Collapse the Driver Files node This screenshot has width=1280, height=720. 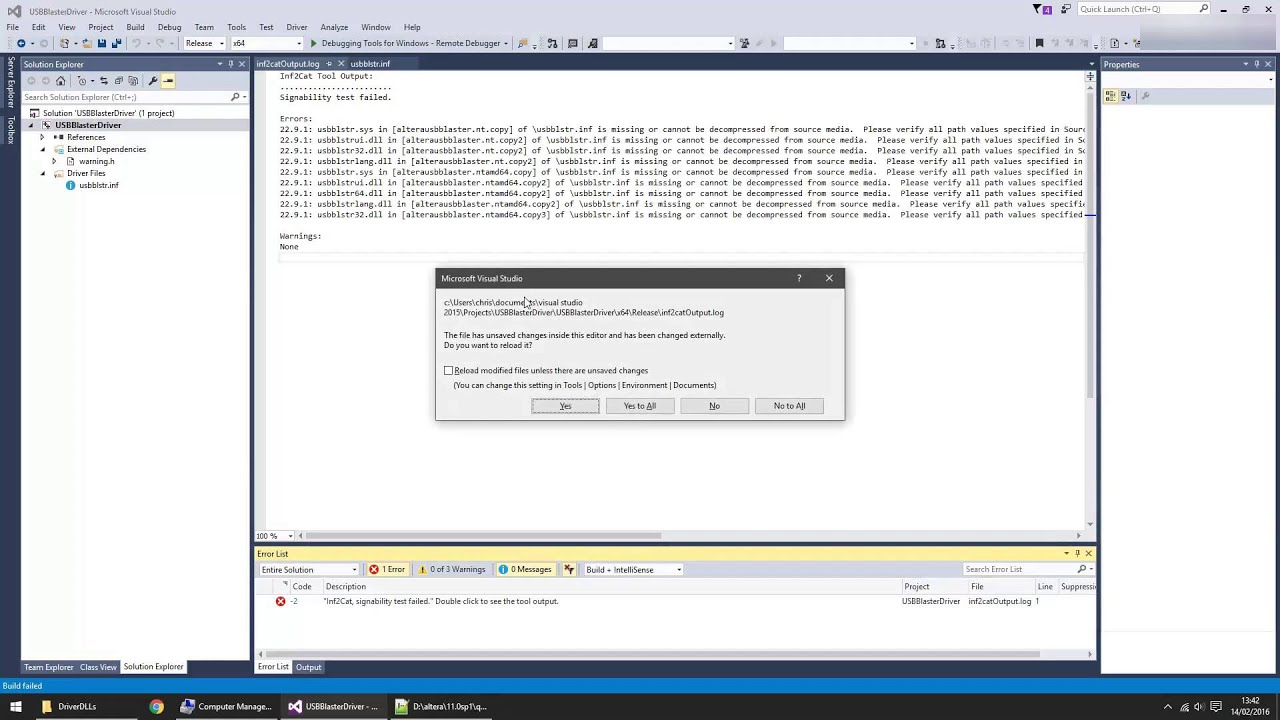click(x=43, y=173)
